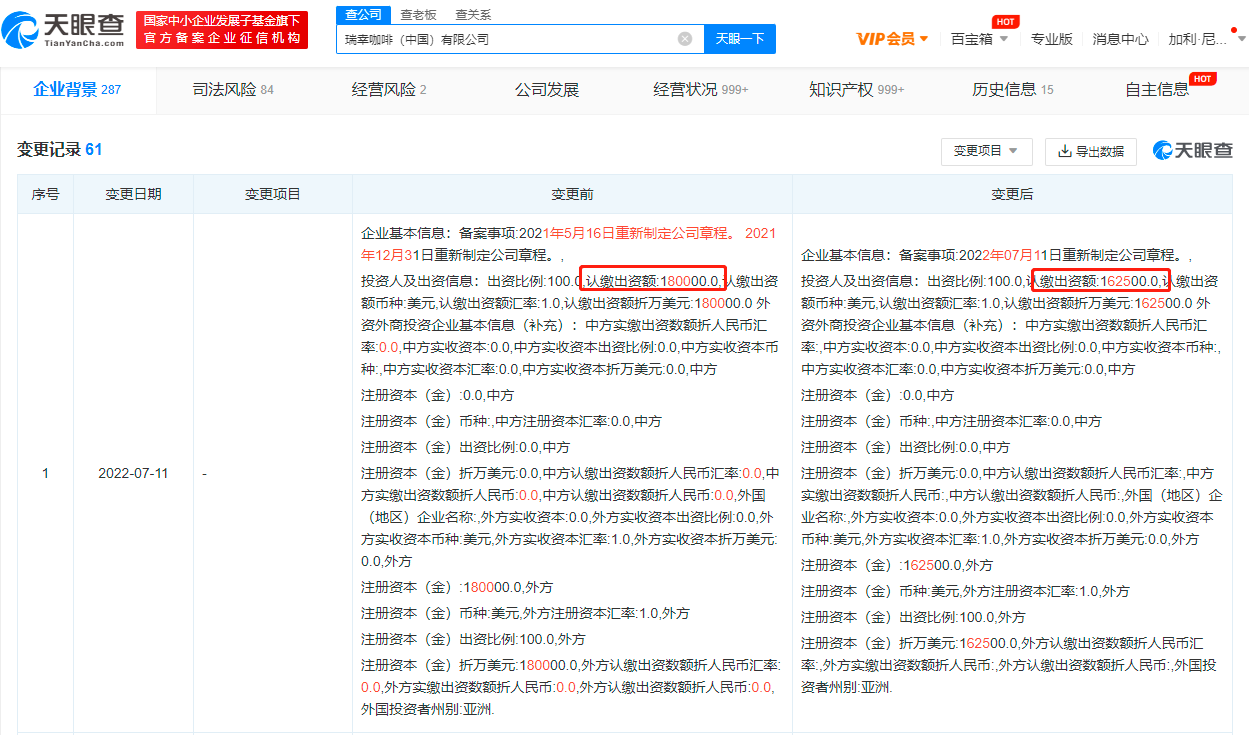Click the download icon on 导出数据
The width and height of the screenshot is (1249, 735).
(x=1065, y=151)
